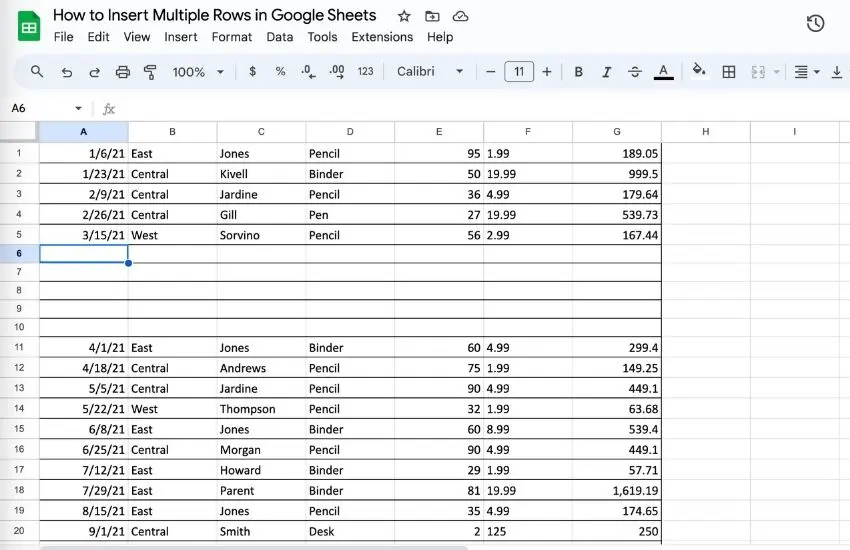Open version history clock icon
This screenshot has height=550, width=850.
(815, 23)
